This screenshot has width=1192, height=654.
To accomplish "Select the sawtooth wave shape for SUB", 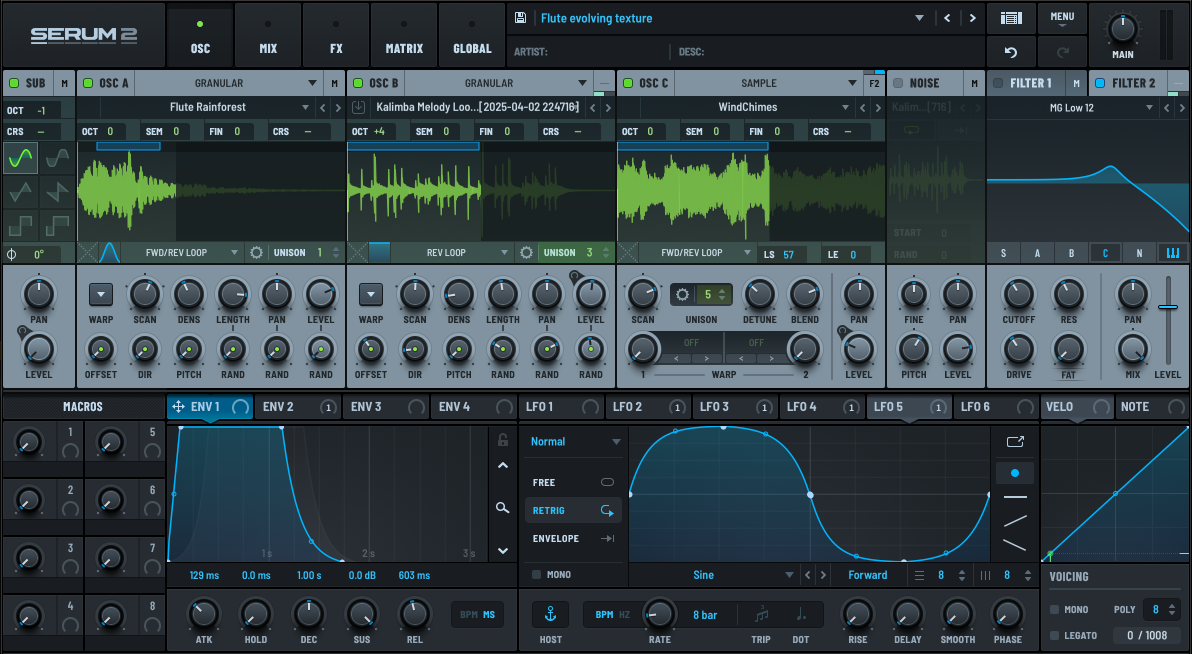I will pyautogui.click(x=57, y=192).
